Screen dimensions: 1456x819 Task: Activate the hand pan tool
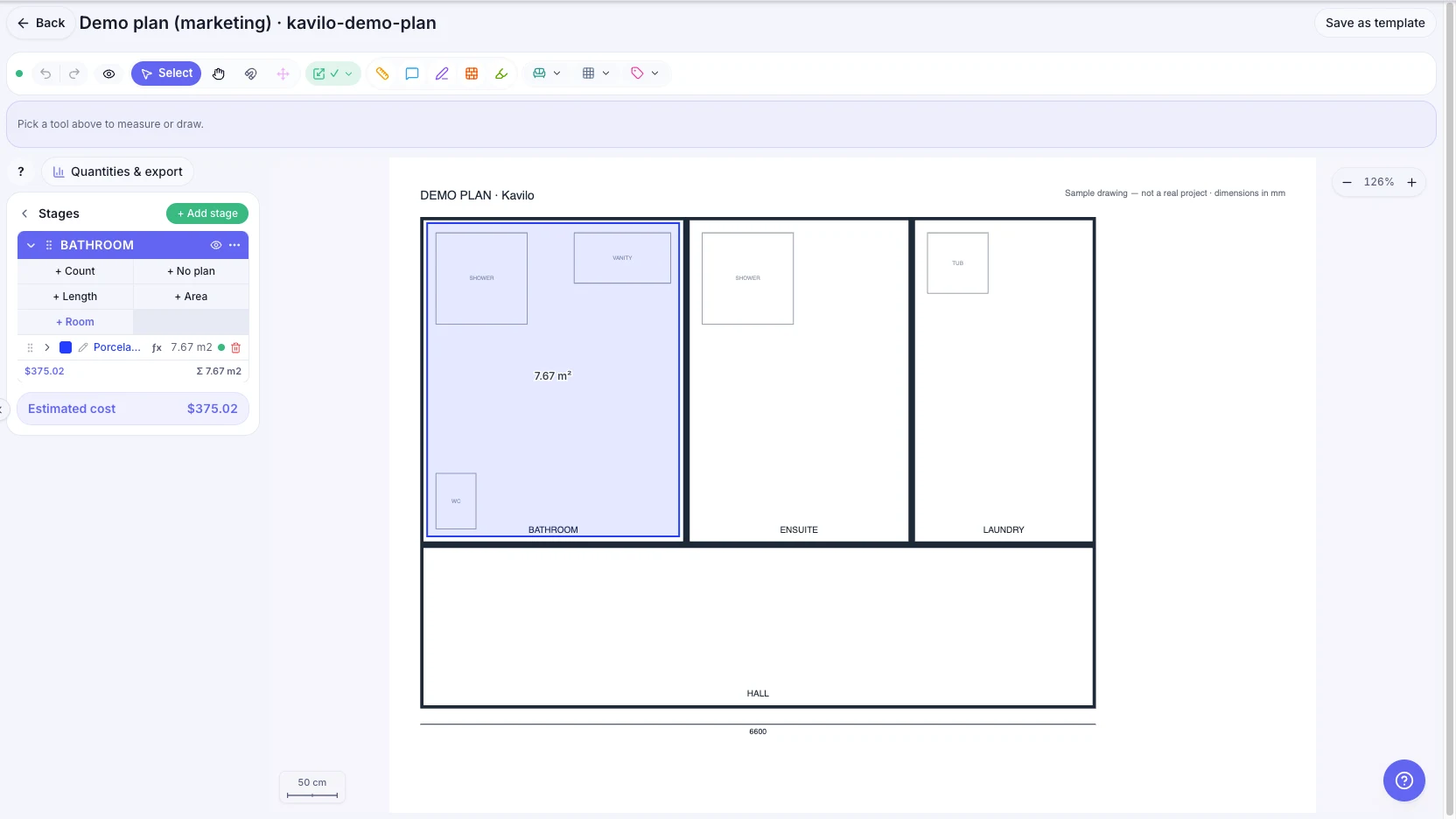coord(219,73)
